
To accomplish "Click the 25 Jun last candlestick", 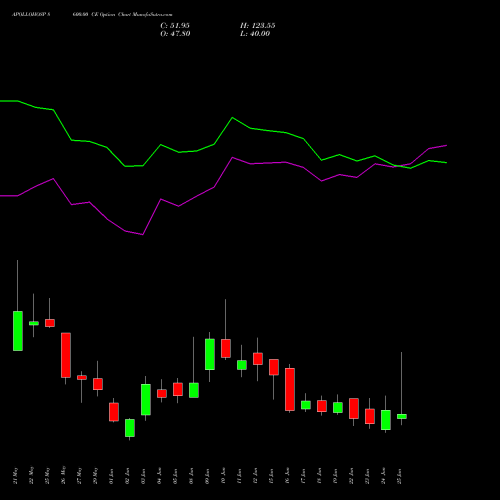I will [402, 416].
